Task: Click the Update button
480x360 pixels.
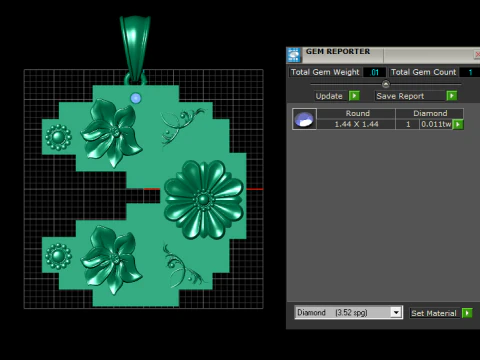Action: coord(329,96)
